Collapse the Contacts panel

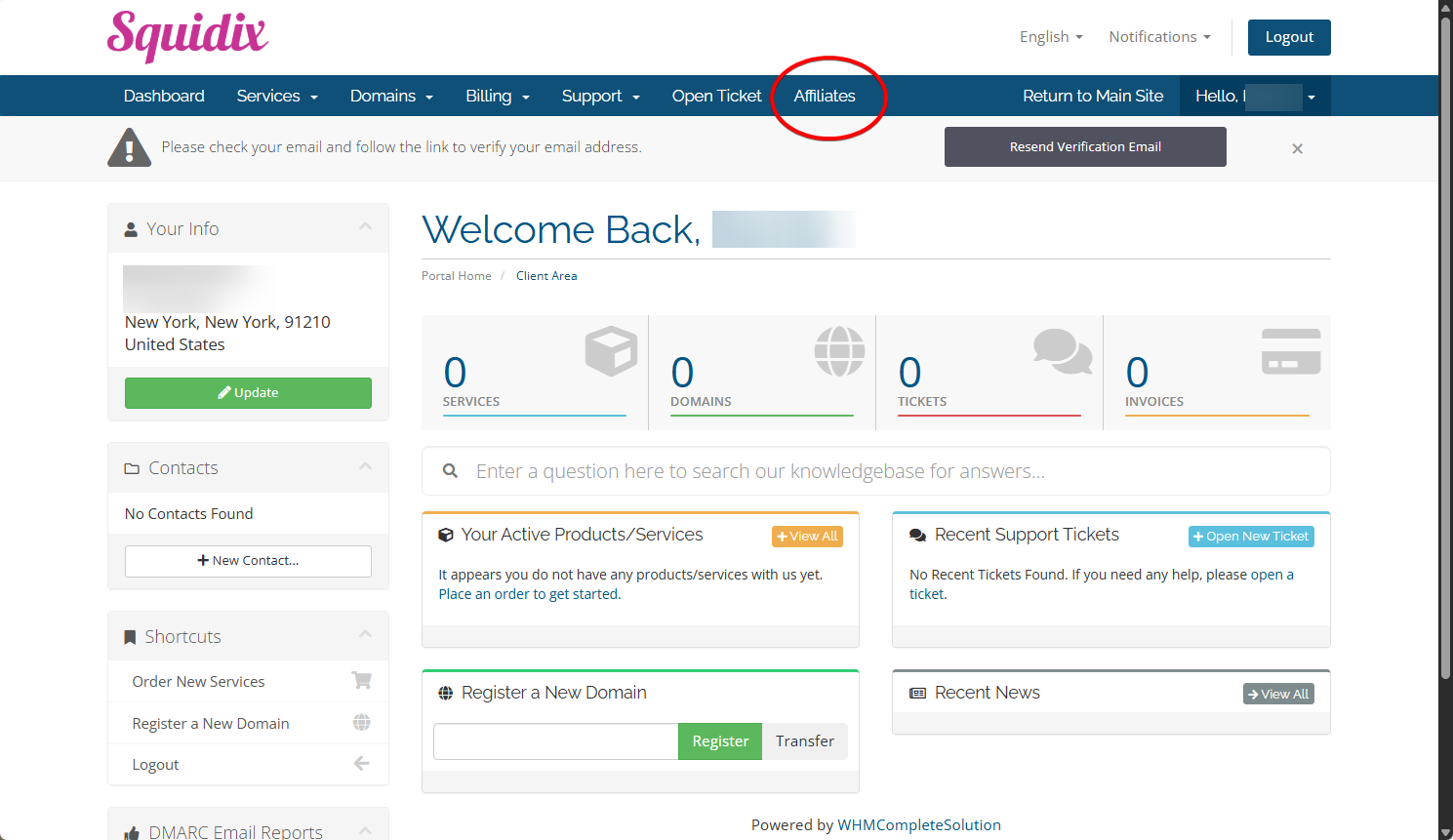coord(365,465)
